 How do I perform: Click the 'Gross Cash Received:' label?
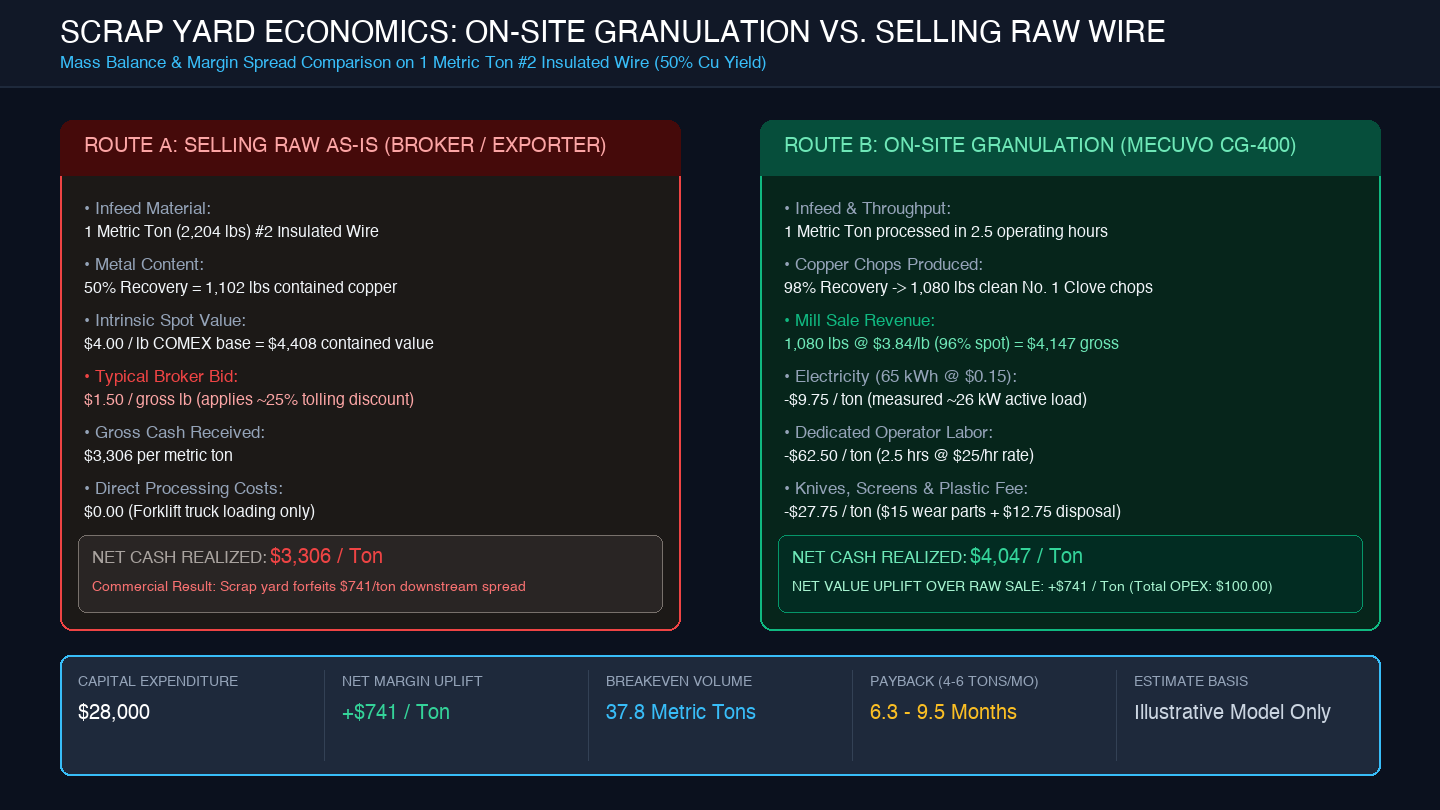[x=173, y=432]
